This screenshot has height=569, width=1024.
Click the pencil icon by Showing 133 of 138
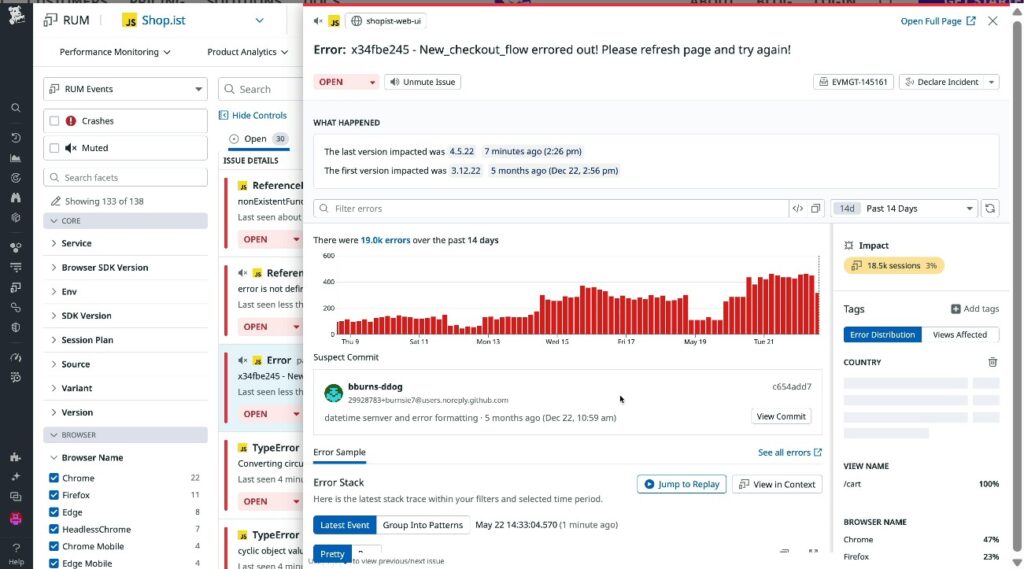click(x=56, y=201)
